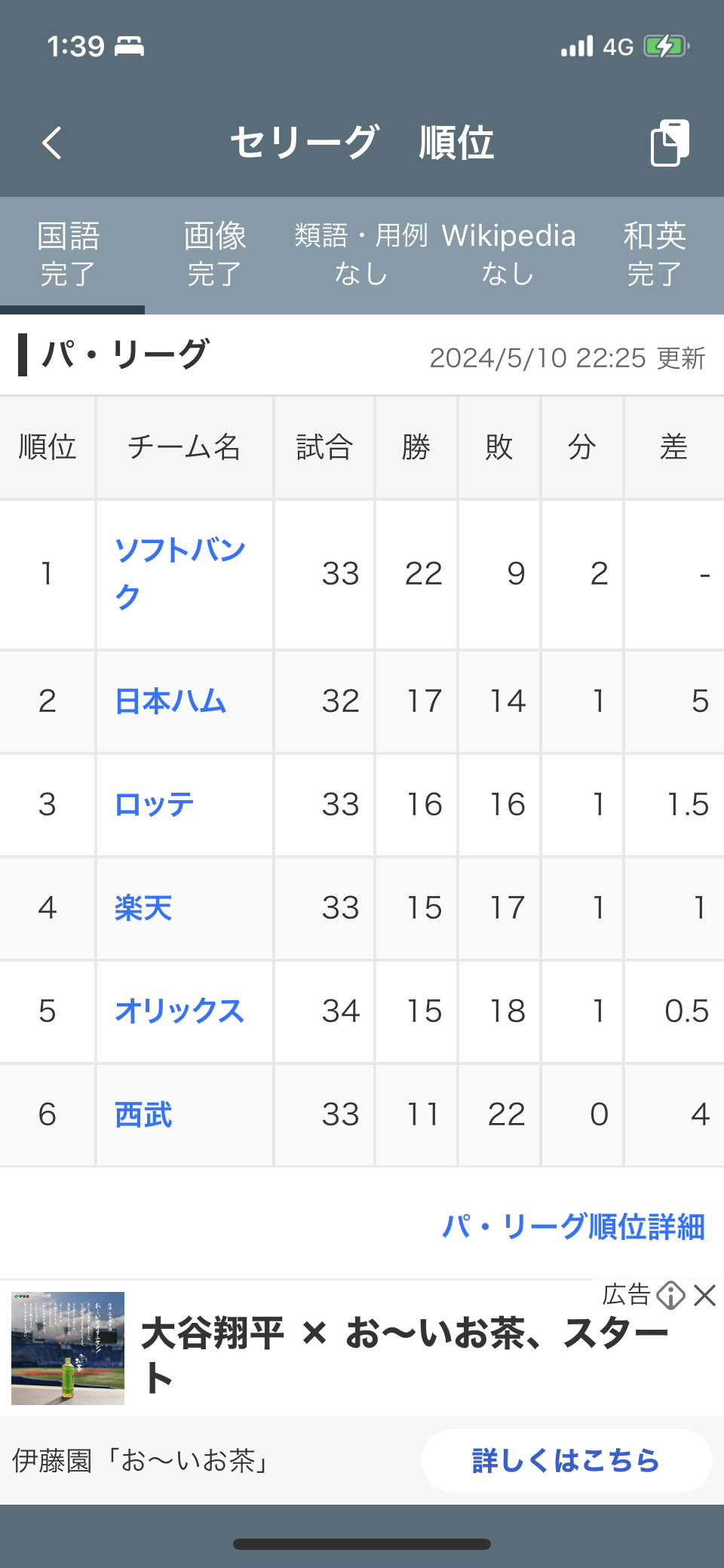The height and width of the screenshot is (1568, 724).
Task: Open the 西武 team link
Action: click(x=143, y=1115)
